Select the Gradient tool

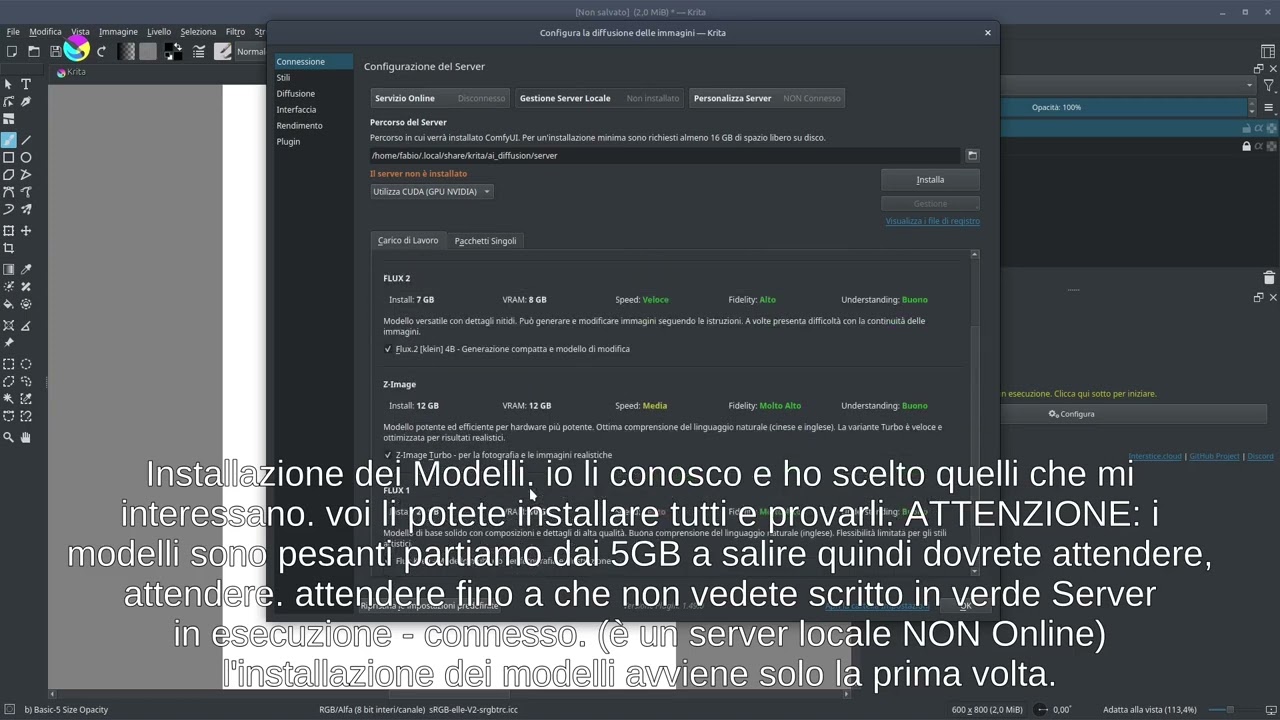(9, 270)
